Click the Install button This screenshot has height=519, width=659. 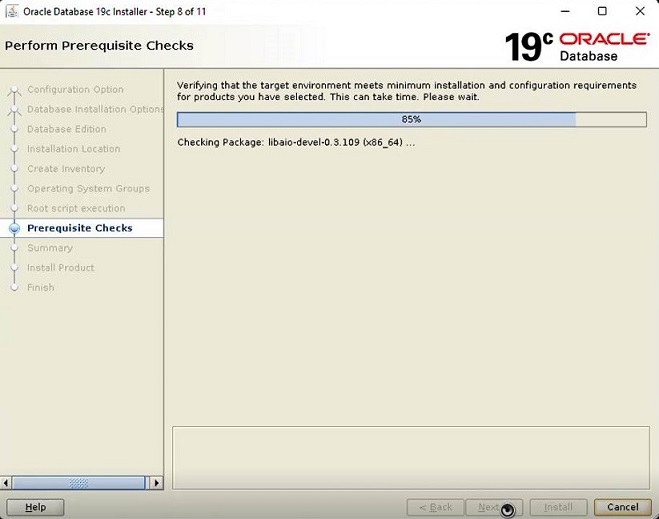click(558, 507)
